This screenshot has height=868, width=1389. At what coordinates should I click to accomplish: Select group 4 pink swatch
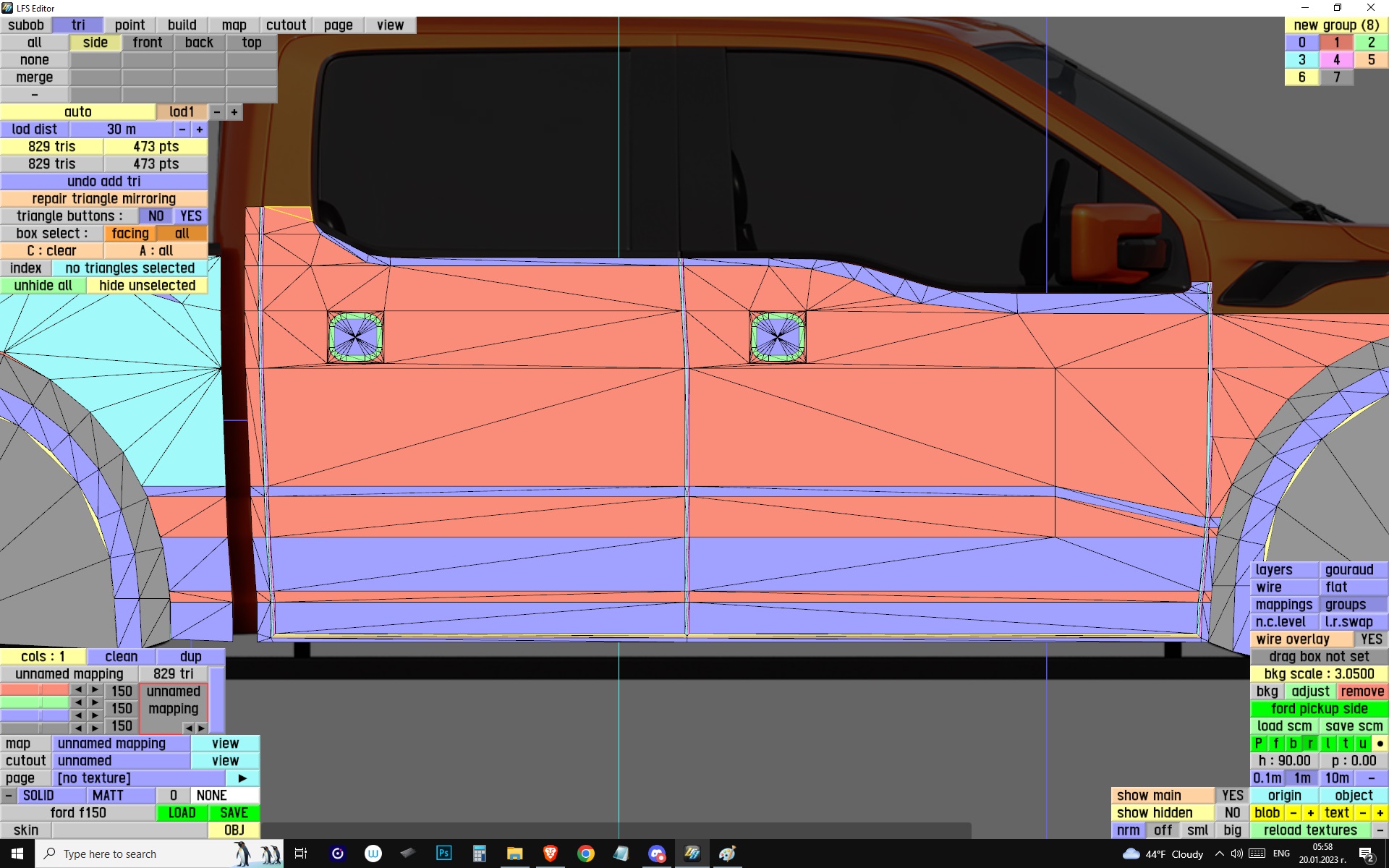point(1336,60)
